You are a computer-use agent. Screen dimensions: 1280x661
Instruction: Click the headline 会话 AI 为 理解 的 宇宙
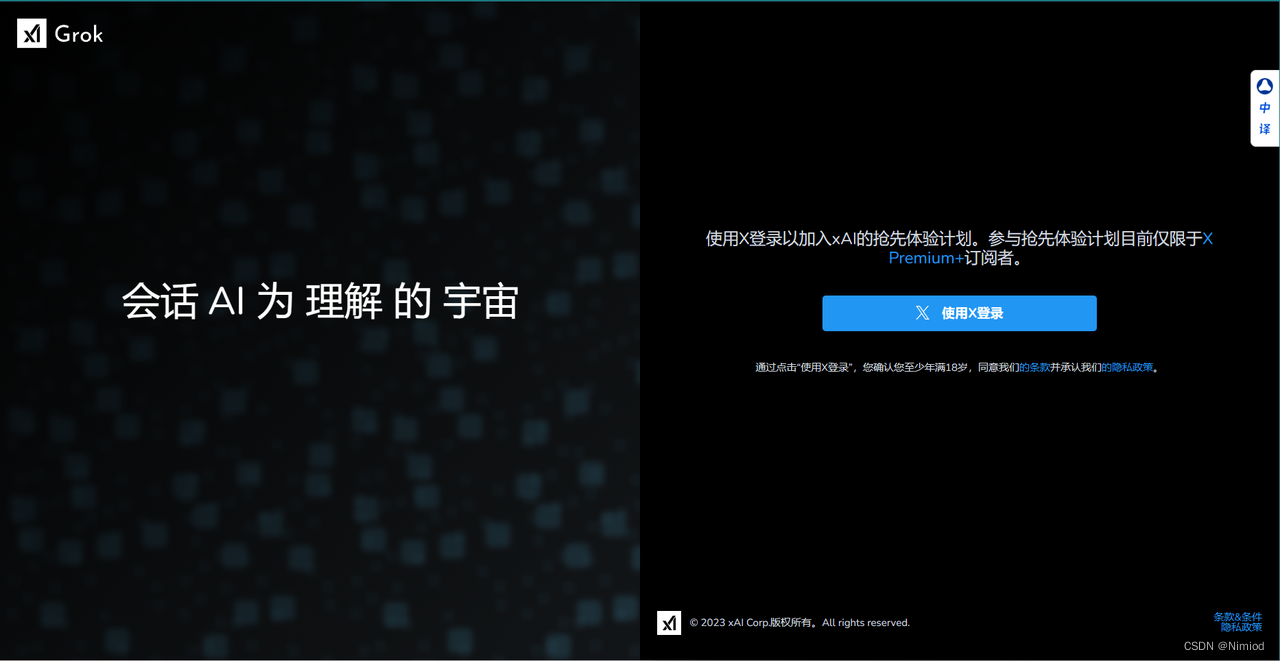[x=320, y=301]
